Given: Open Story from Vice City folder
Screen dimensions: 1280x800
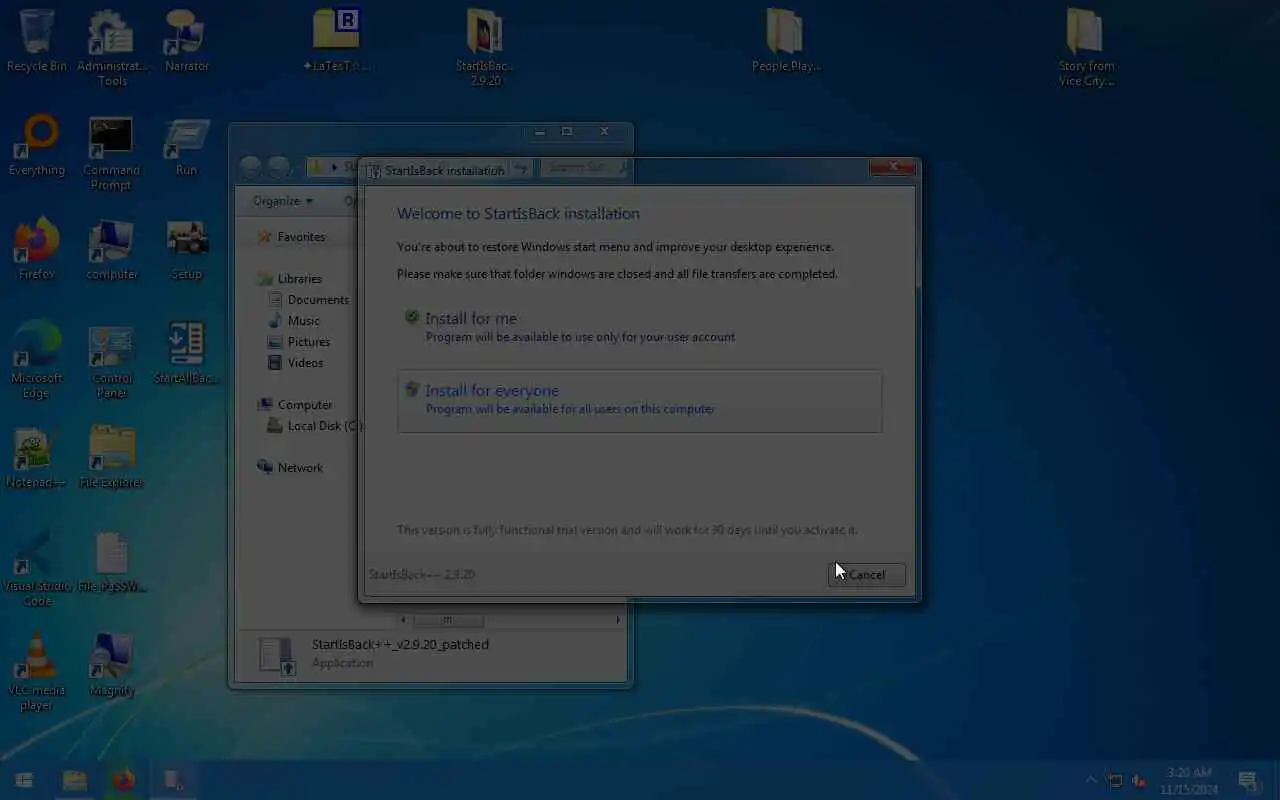Looking at the screenshot, I should [x=1086, y=46].
